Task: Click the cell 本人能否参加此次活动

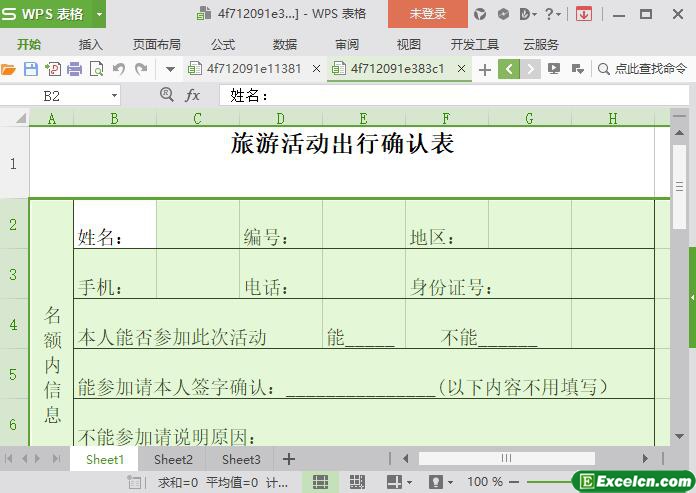Action: 198,324
